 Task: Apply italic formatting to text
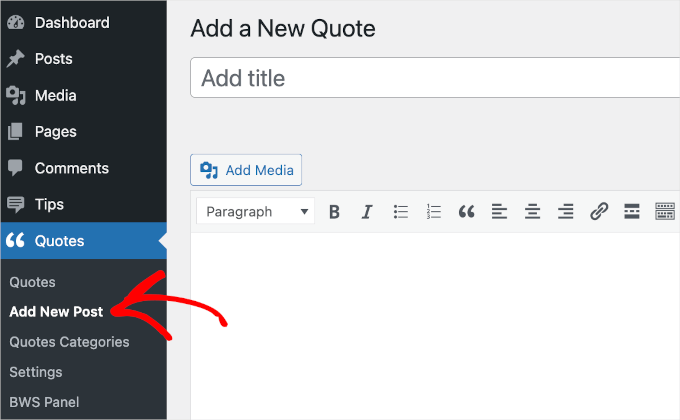point(367,211)
